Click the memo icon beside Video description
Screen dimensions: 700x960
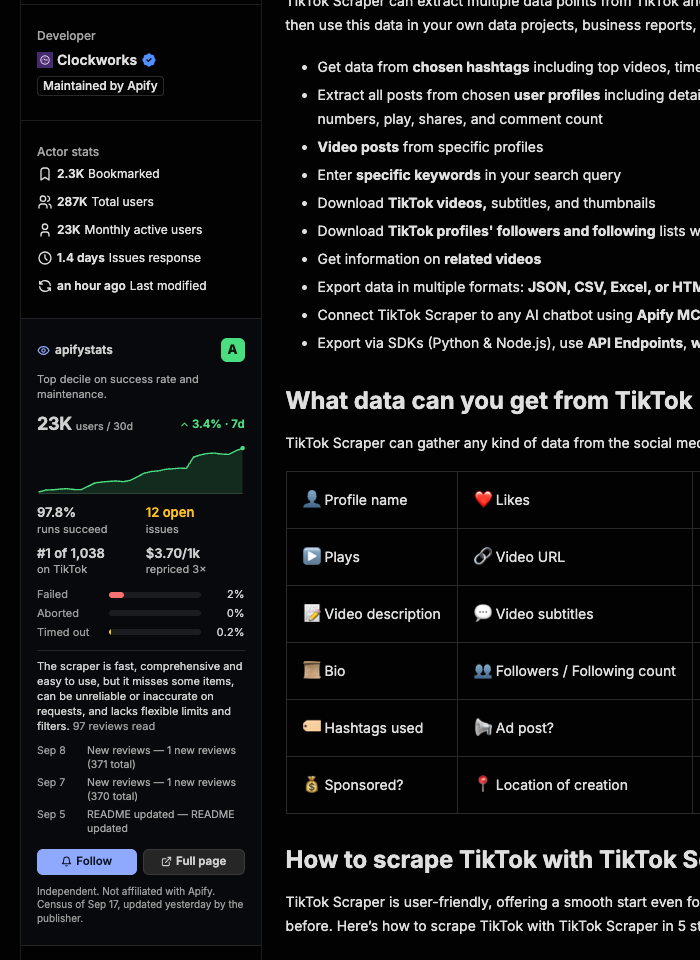pyautogui.click(x=312, y=613)
